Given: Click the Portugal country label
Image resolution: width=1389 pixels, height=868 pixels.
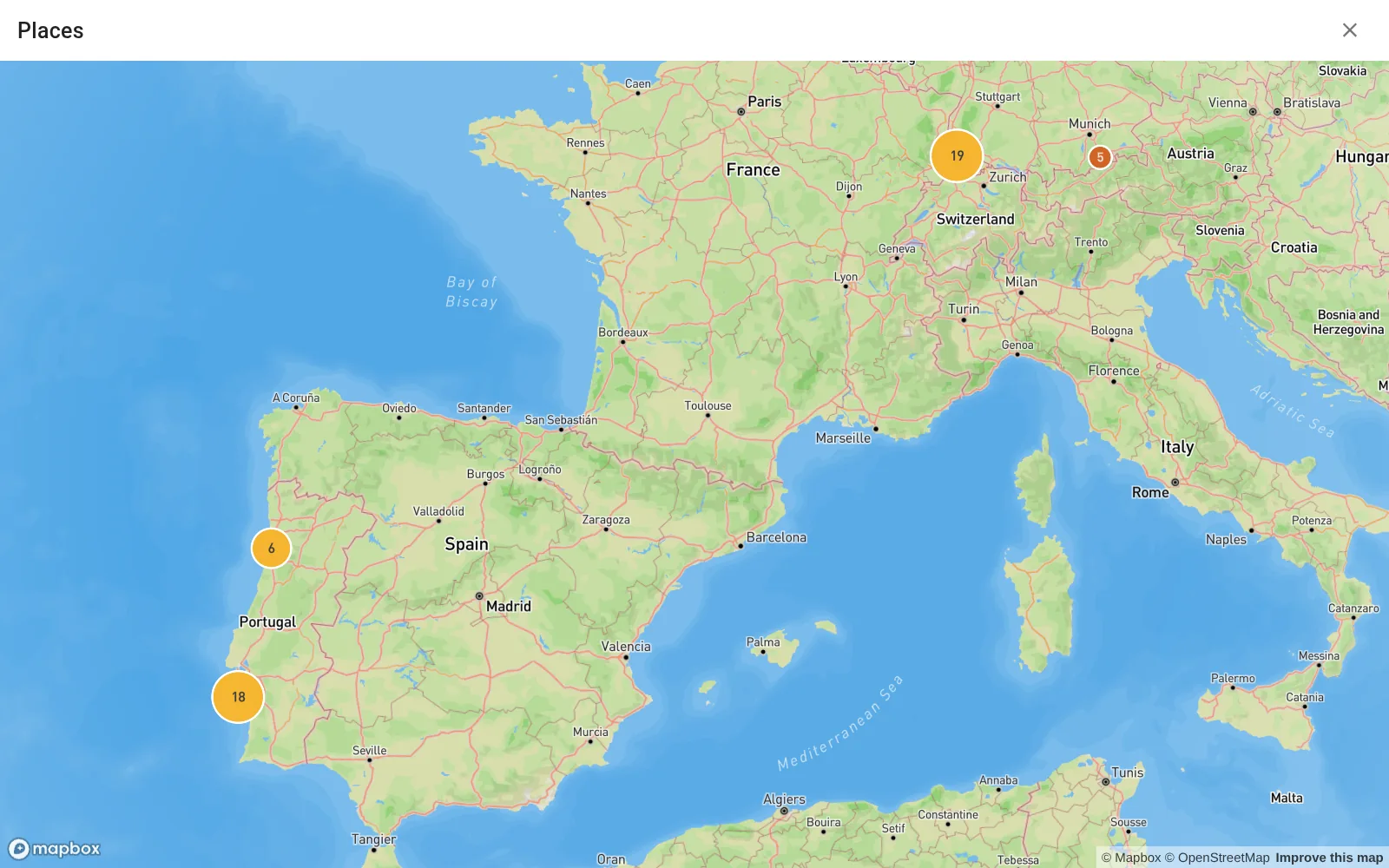Looking at the screenshot, I should pyautogui.click(x=267, y=622).
